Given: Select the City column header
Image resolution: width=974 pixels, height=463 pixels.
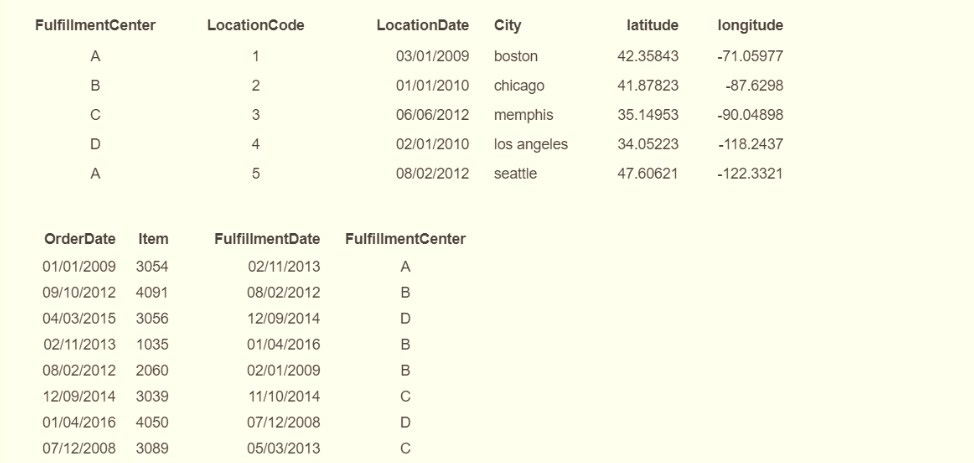Looking at the screenshot, I should click(x=508, y=24).
